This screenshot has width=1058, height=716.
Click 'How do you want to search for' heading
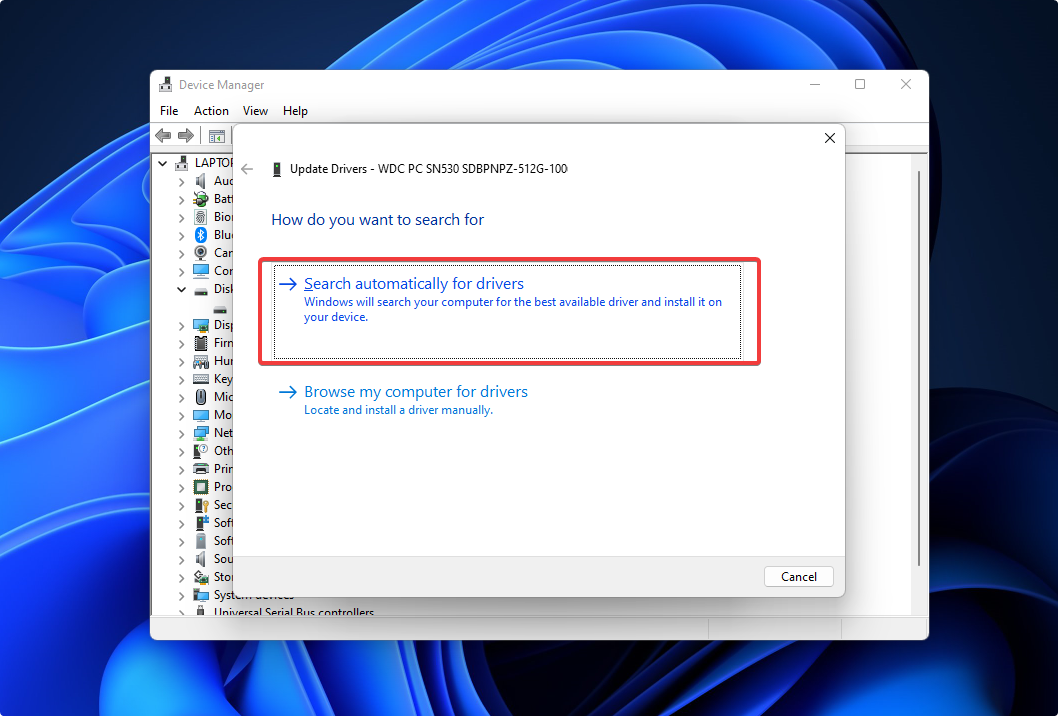(x=377, y=220)
